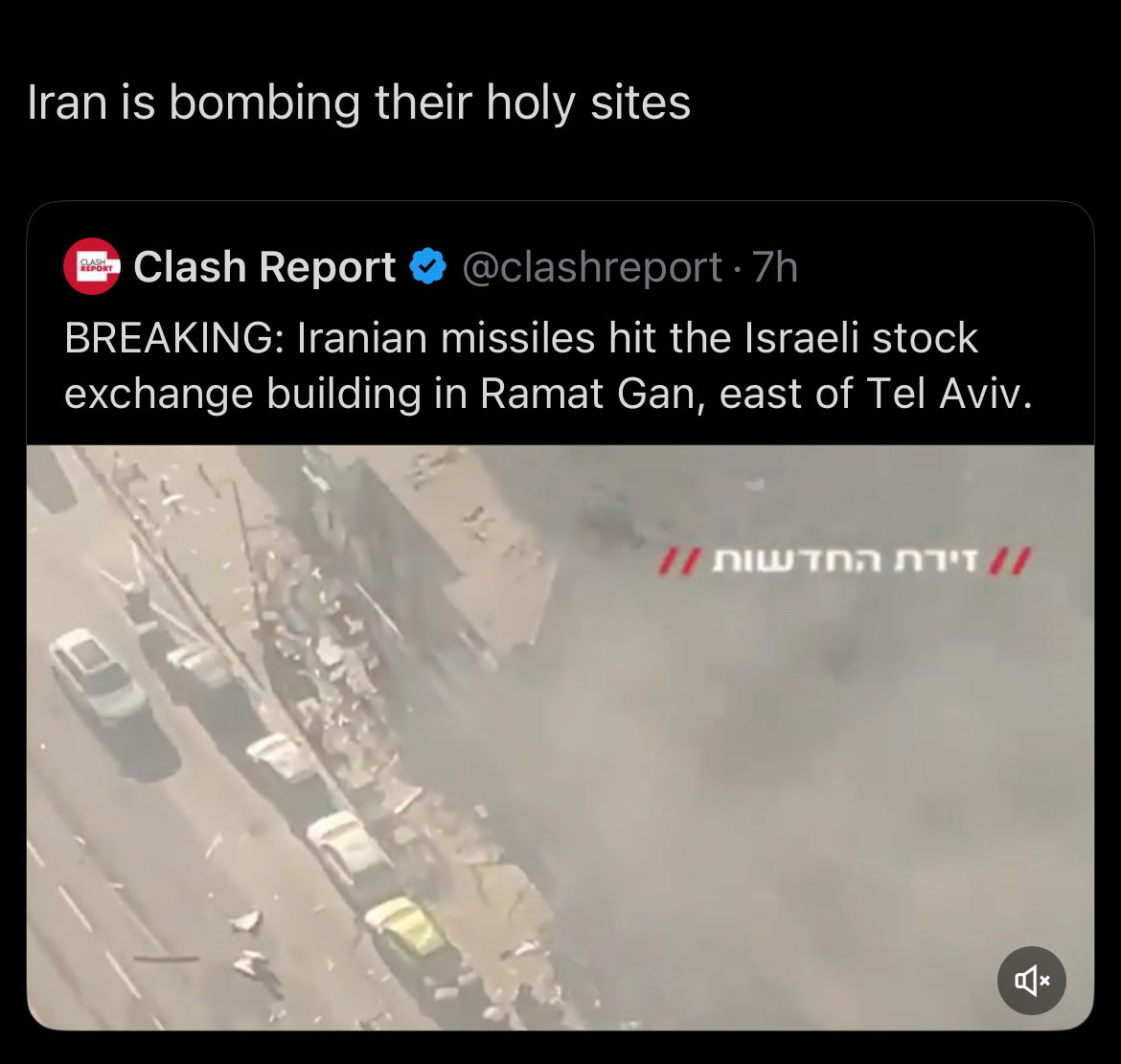Click the Hebrew news watermark in the video

click(845, 561)
